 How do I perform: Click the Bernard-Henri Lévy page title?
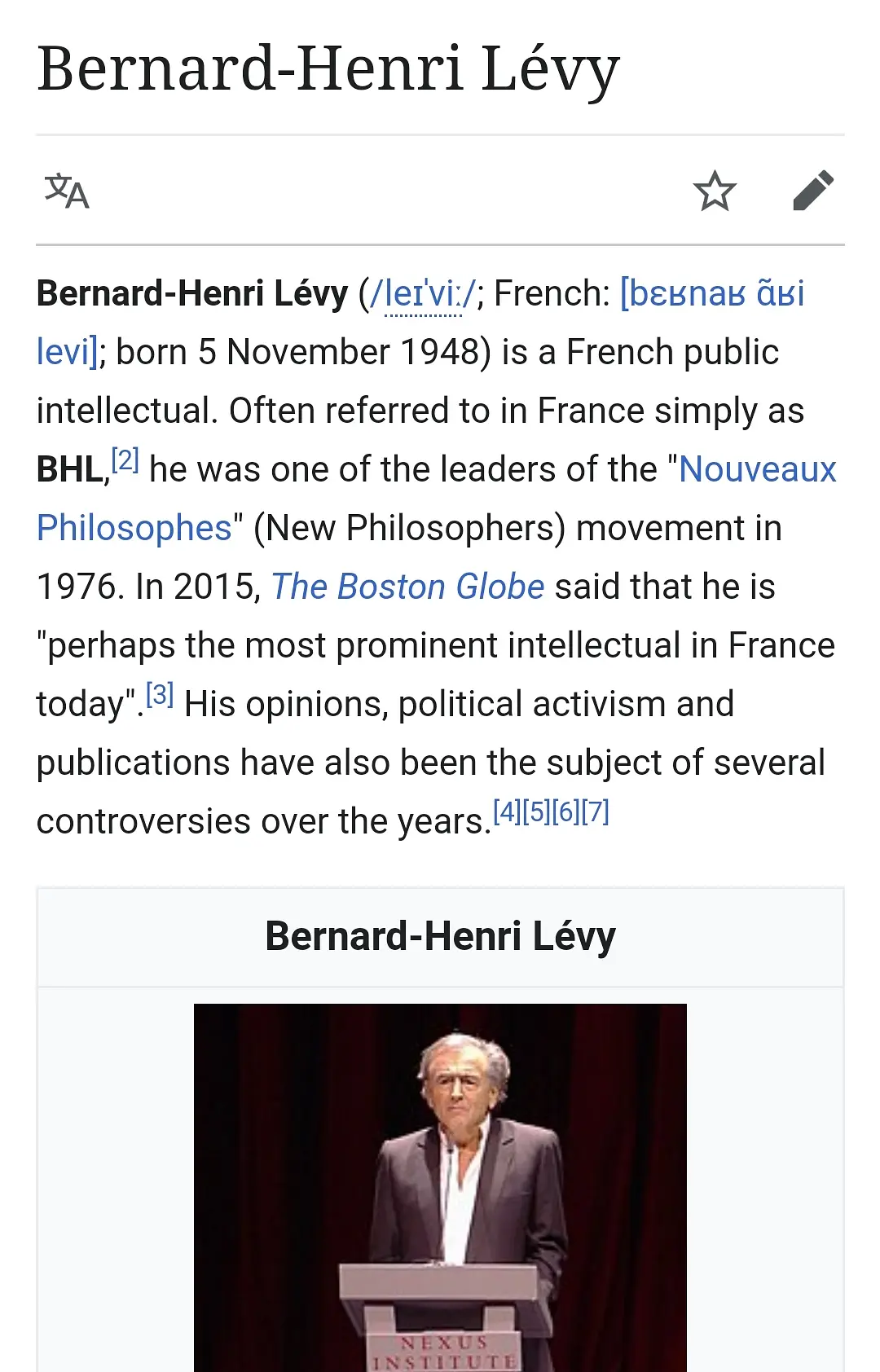[328, 69]
